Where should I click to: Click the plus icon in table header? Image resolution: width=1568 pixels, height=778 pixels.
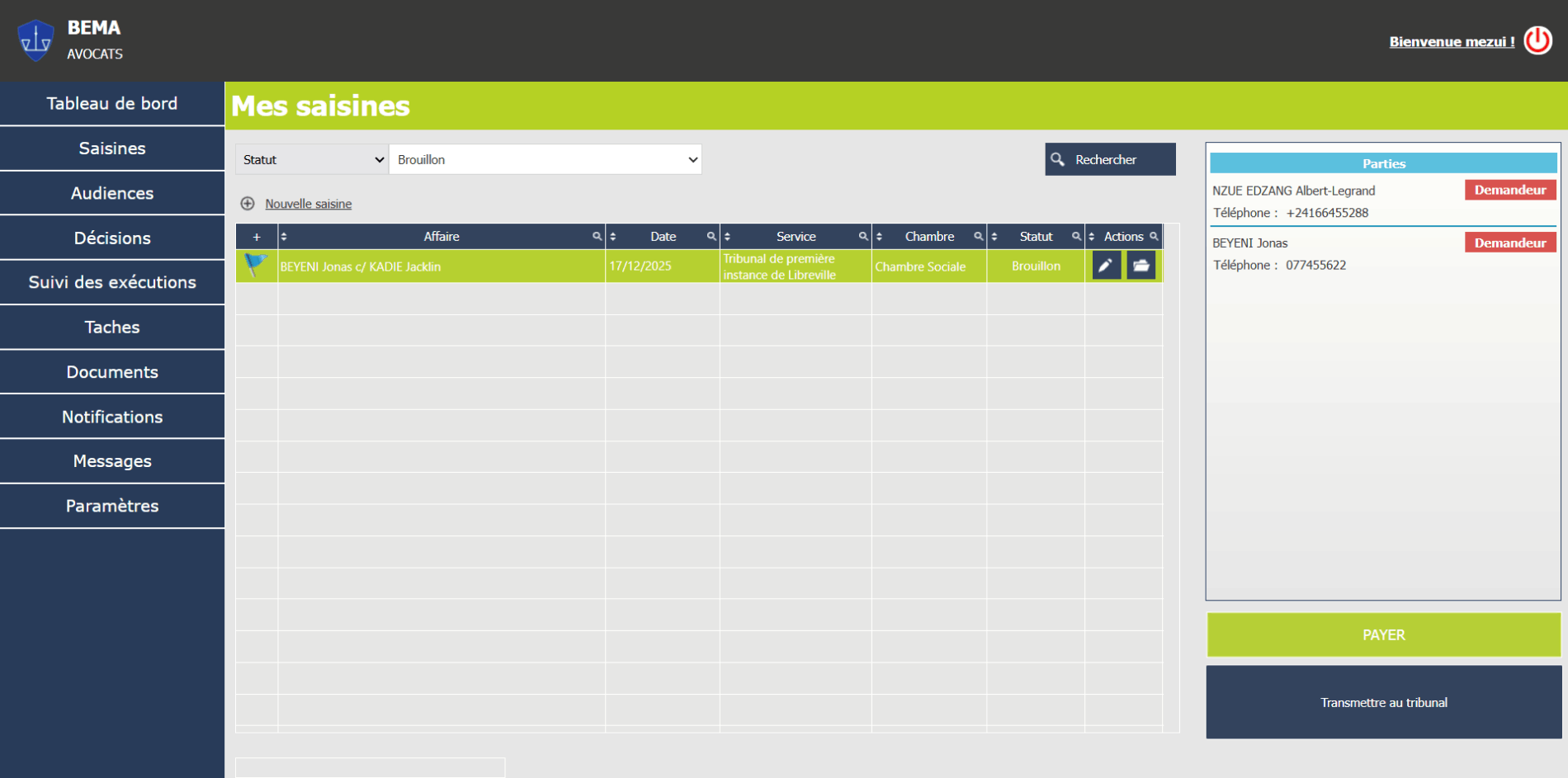click(x=257, y=237)
